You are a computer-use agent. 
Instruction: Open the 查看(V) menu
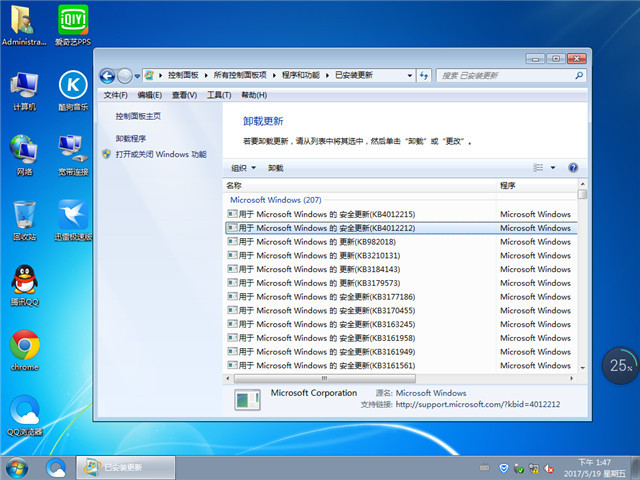tap(184, 95)
